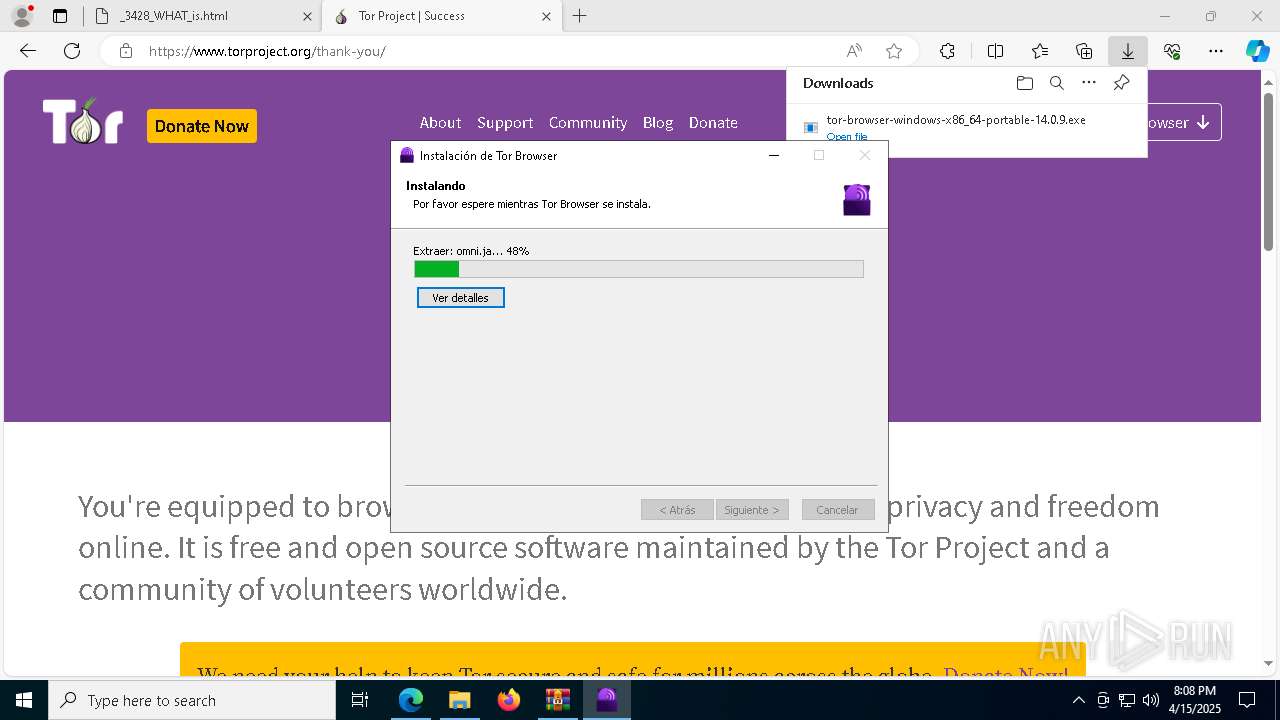View site information lock icon
This screenshot has height=720, width=1280.
(126, 51)
